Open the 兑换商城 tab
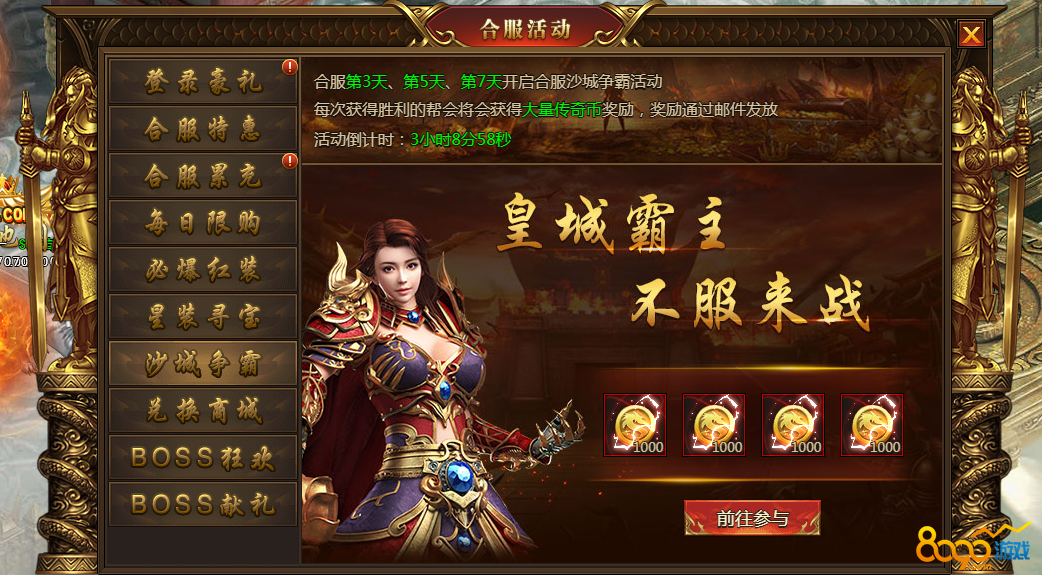 (203, 411)
